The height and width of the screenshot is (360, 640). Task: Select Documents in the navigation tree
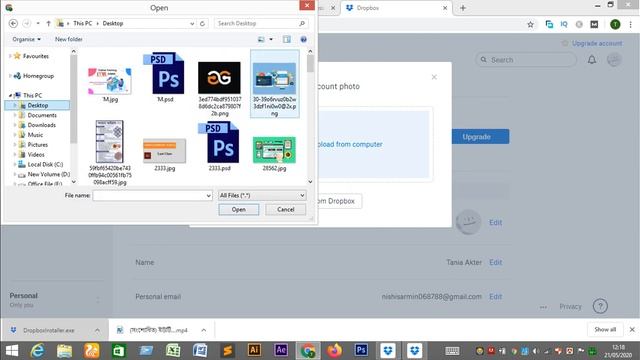42,115
